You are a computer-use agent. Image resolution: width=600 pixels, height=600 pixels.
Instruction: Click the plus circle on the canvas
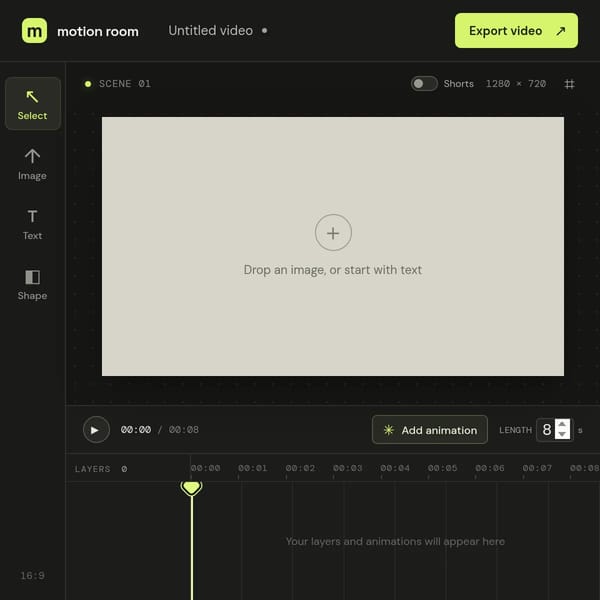(x=333, y=233)
